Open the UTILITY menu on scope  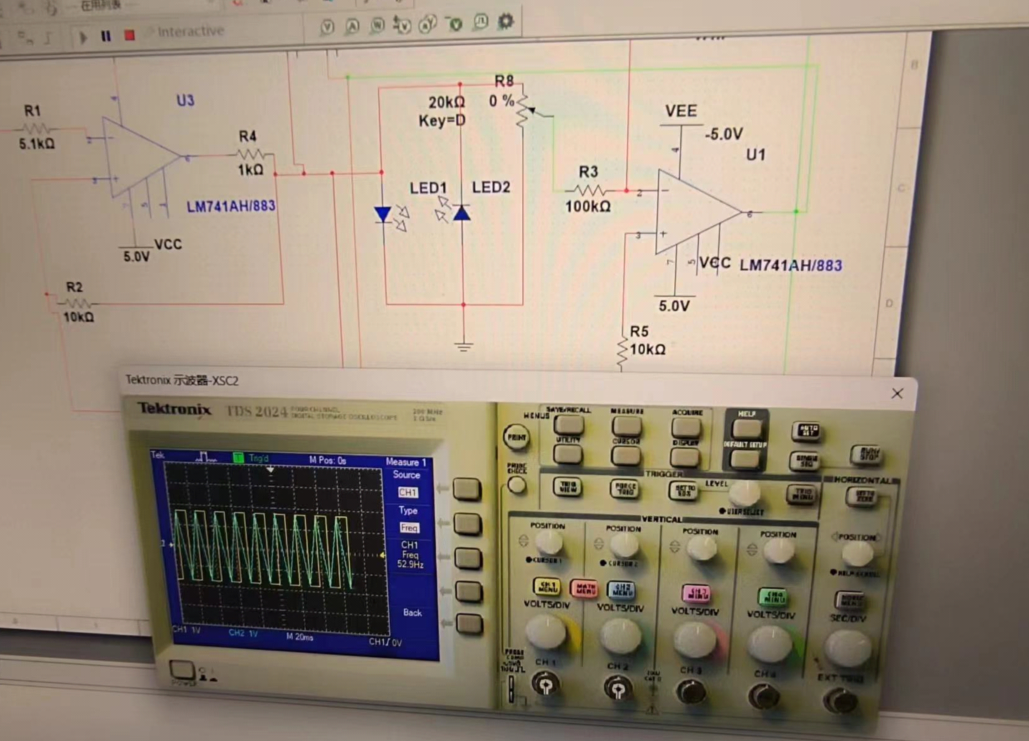pos(568,454)
